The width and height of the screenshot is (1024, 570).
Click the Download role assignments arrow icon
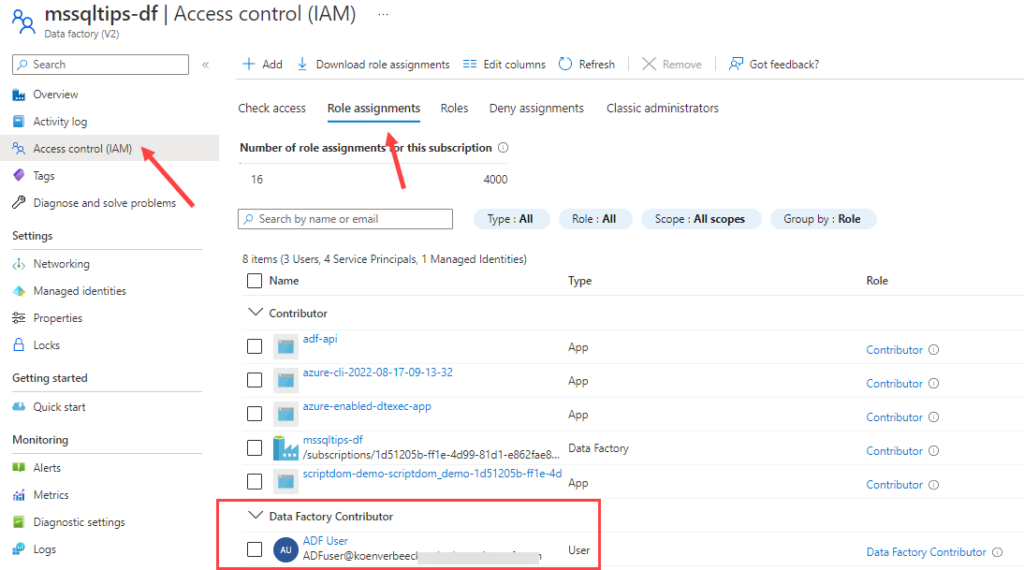pyautogui.click(x=302, y=64)
